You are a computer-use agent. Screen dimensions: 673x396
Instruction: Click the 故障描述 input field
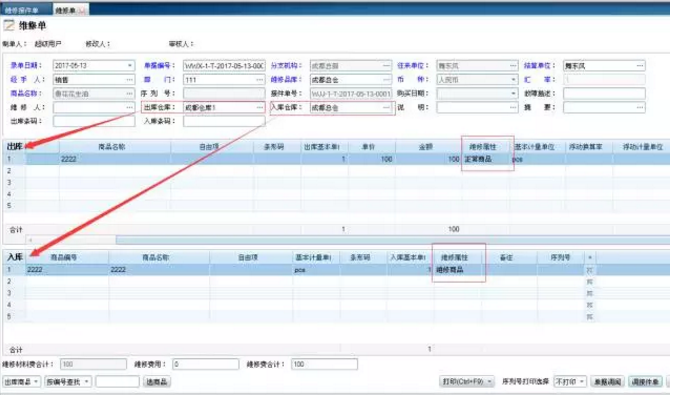[604, 94]
